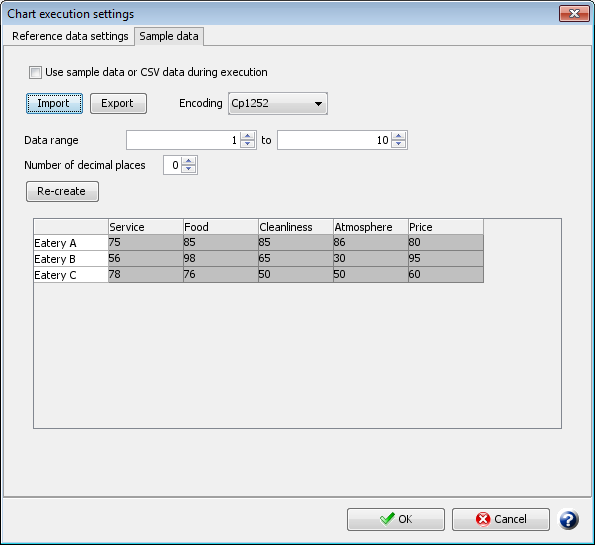The height and width of the screenshot is (545, 595).
Task: Open the Encoding Cp1252 dropdown
Action: (x=278, y=103)
